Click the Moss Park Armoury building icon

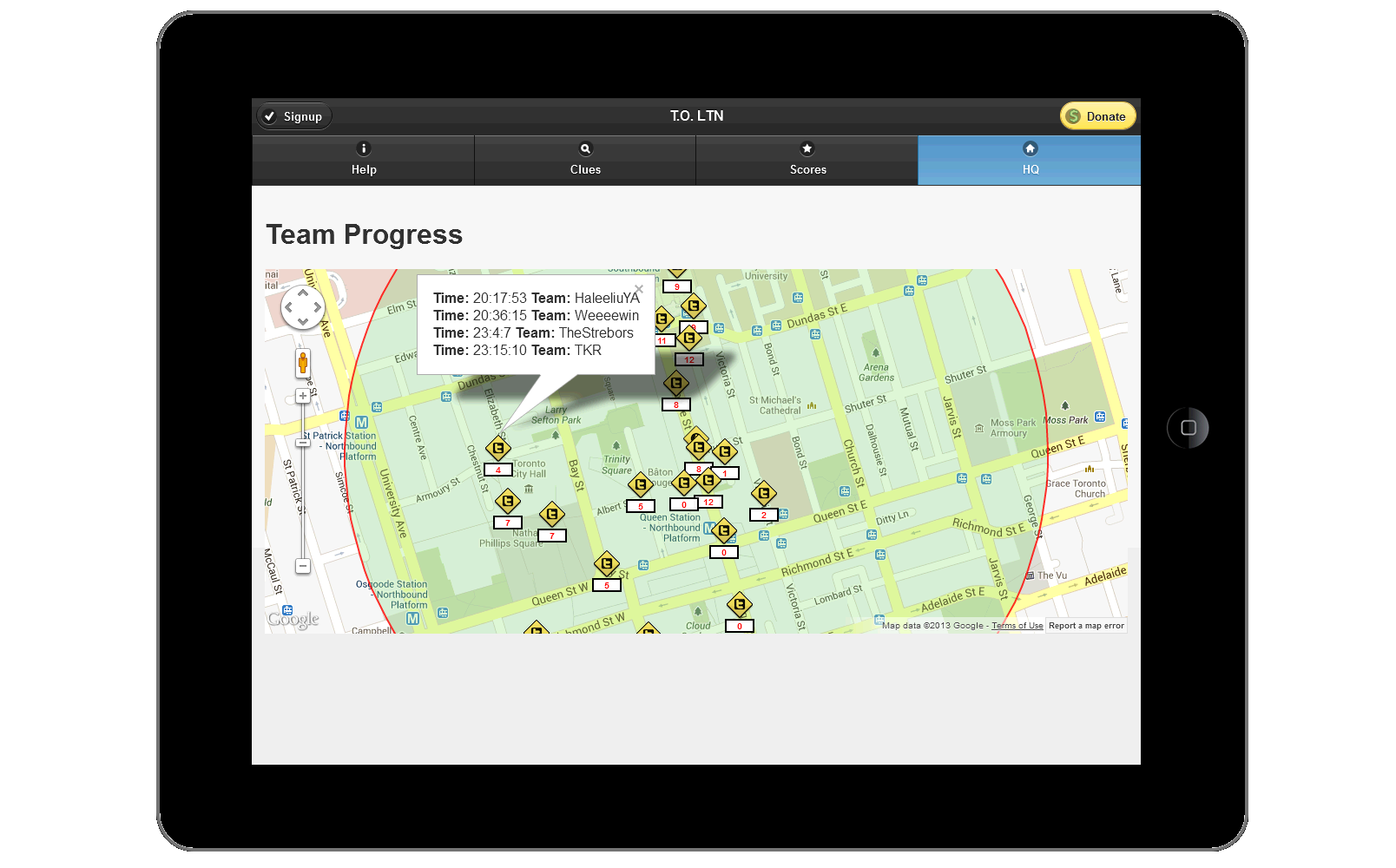click(x=979, y=428)
